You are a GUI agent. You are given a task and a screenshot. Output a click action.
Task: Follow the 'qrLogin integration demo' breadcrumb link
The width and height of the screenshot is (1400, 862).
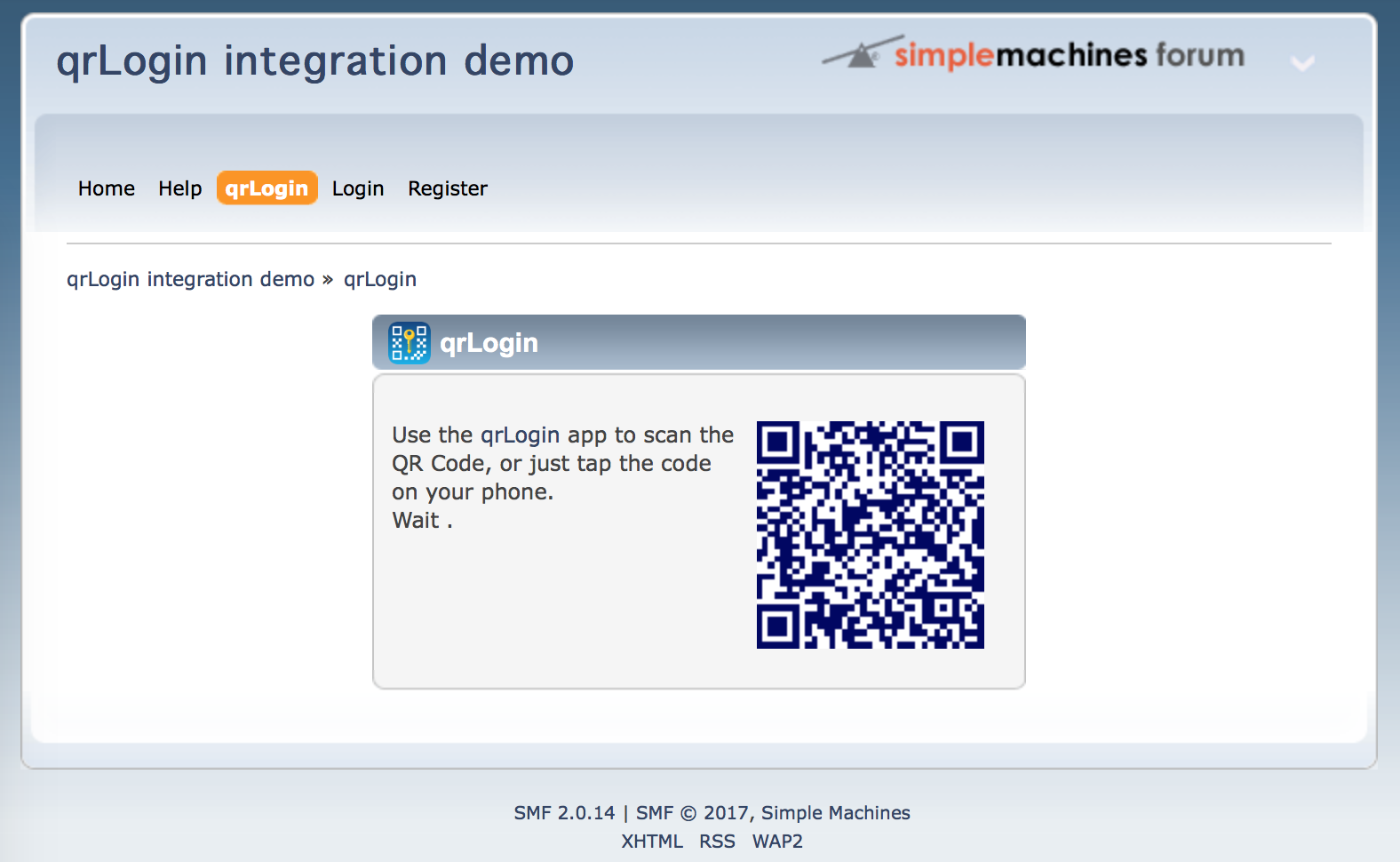coord(191,279)
